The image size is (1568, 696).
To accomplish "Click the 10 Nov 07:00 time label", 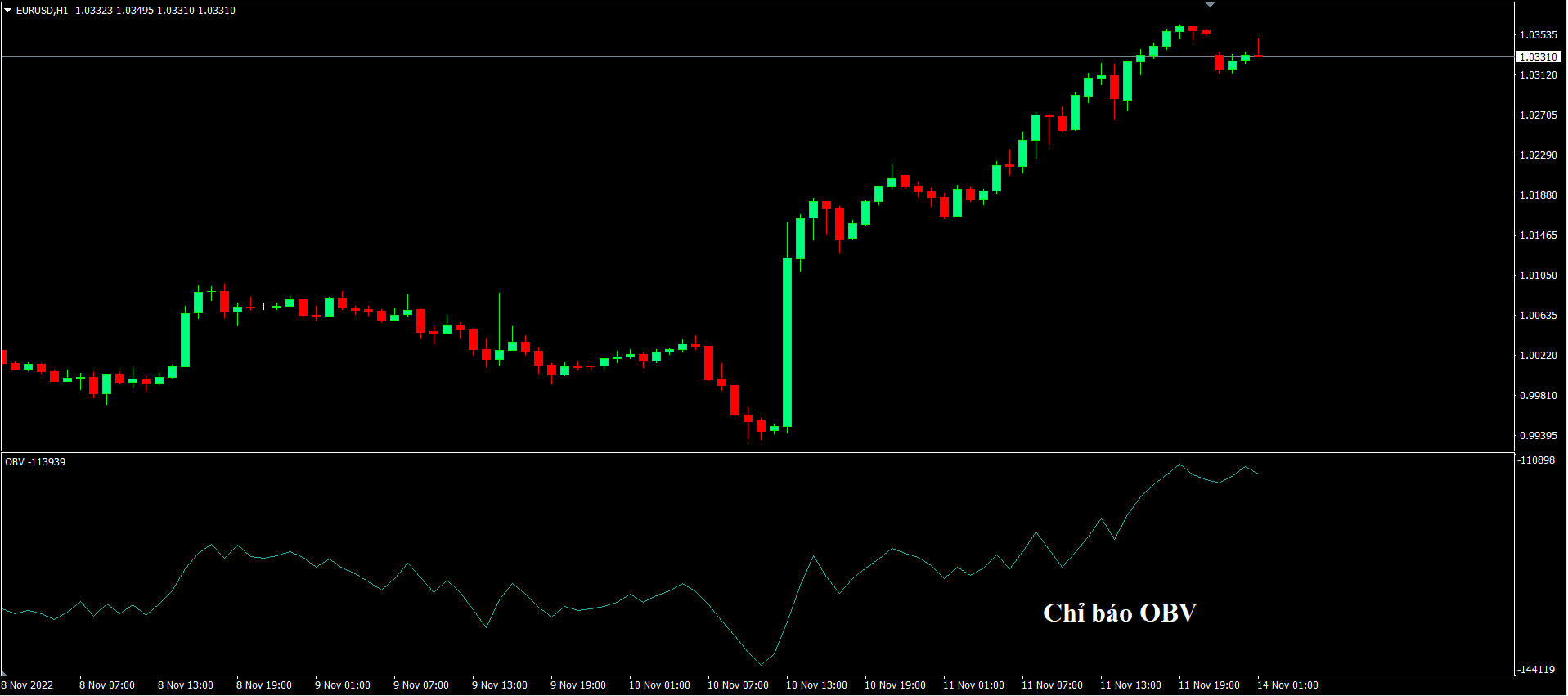I will click(x=738, y=685).
